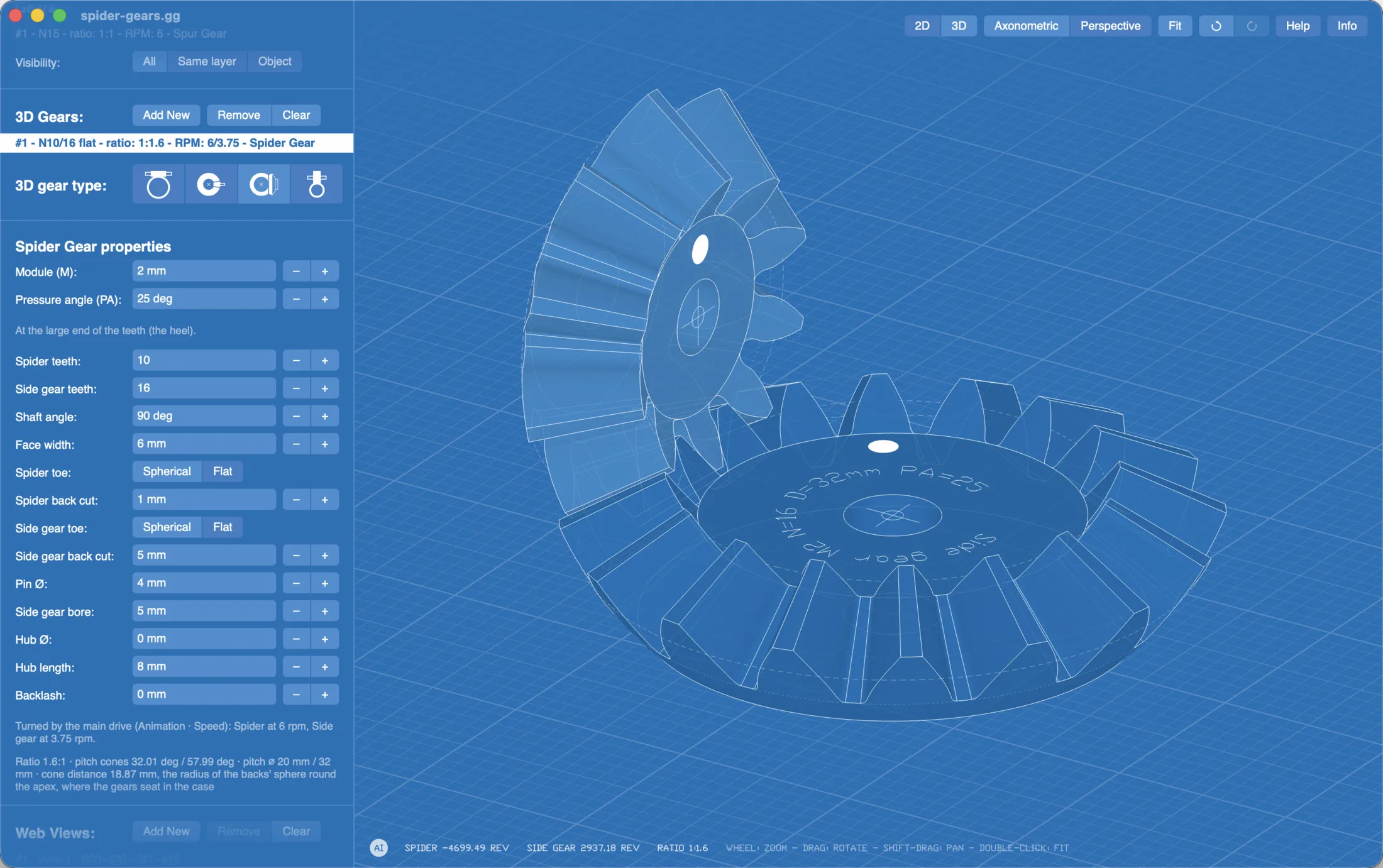Click the Pressure angle input field
Viewport: 1383px width, 868px height.
tap(204, 299)
